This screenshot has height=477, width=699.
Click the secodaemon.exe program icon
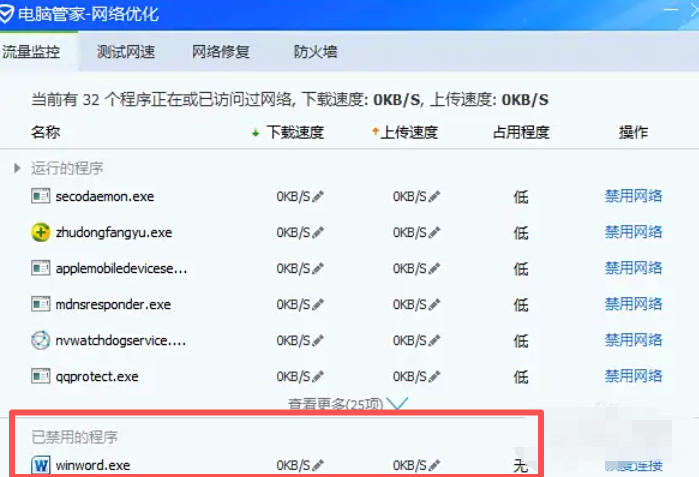[40, 197]
